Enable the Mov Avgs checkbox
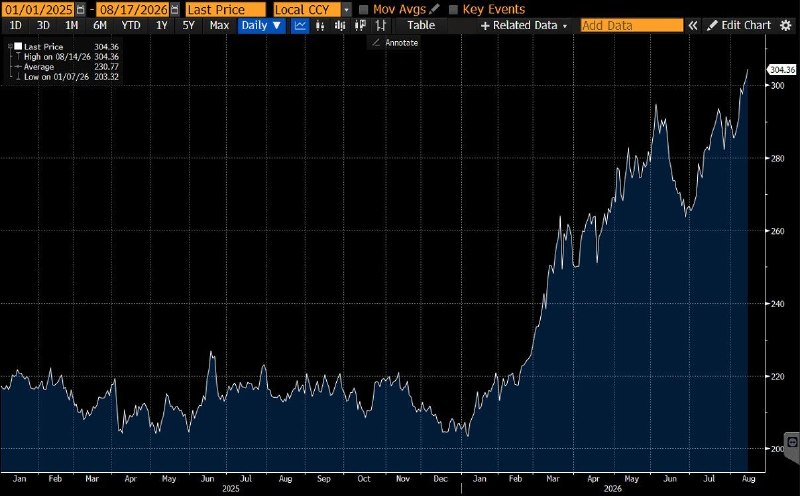 coord(363,10)
